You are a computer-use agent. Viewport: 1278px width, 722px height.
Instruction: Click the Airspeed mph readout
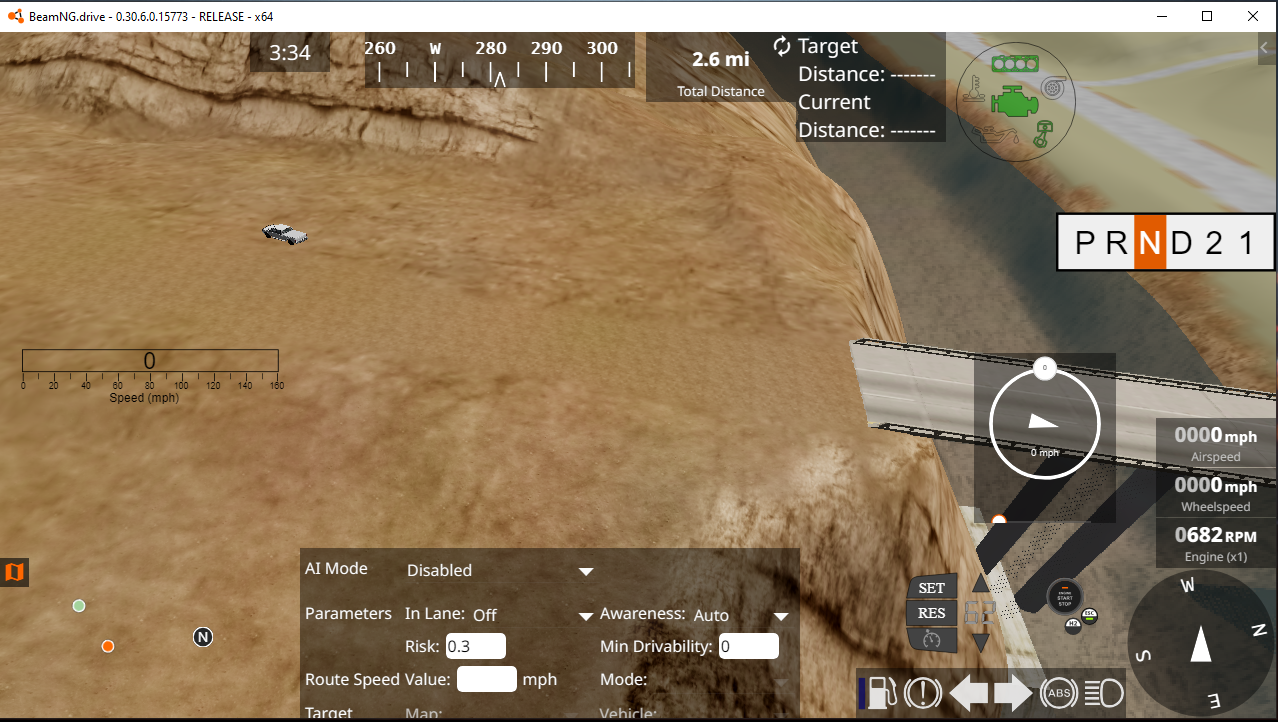pyautogui.click(x=1216, y=443)
